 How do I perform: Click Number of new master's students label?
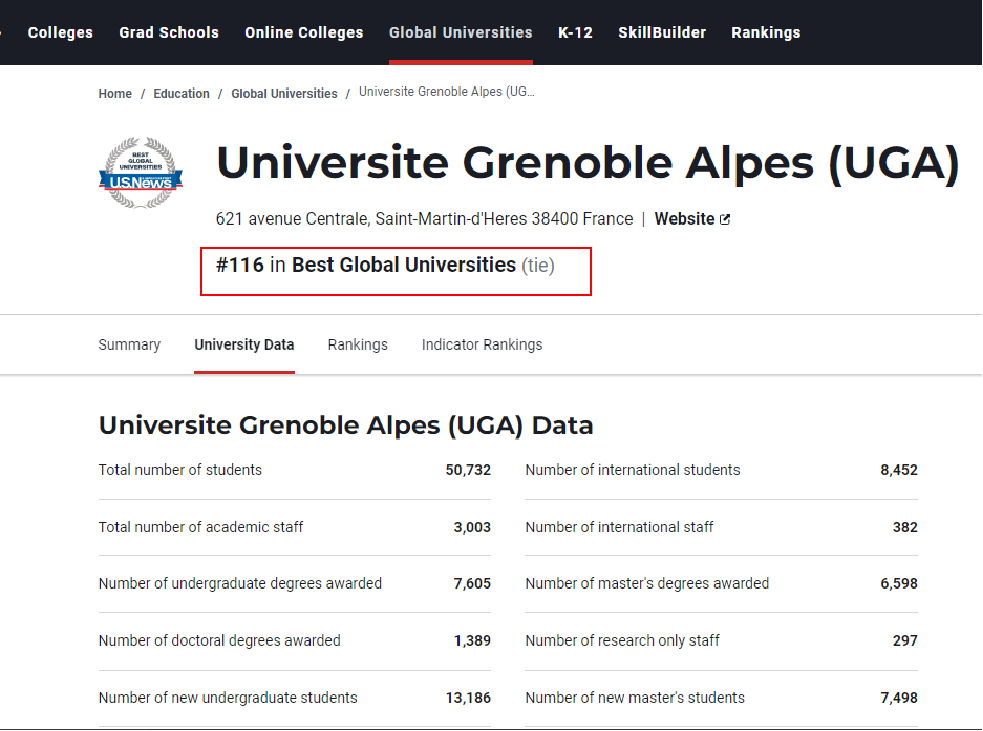tap(635, 698)
